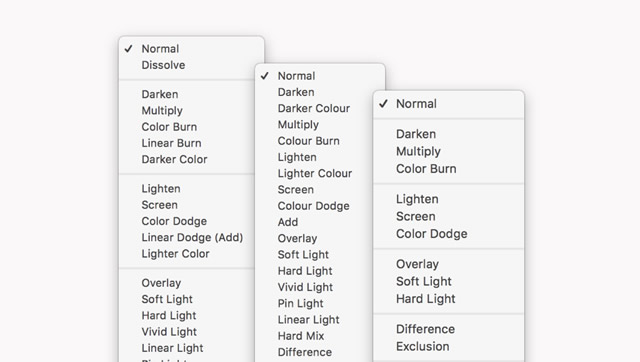
Task: Choose Vivid Light in the left menu
Action: (x=169, y=332)
